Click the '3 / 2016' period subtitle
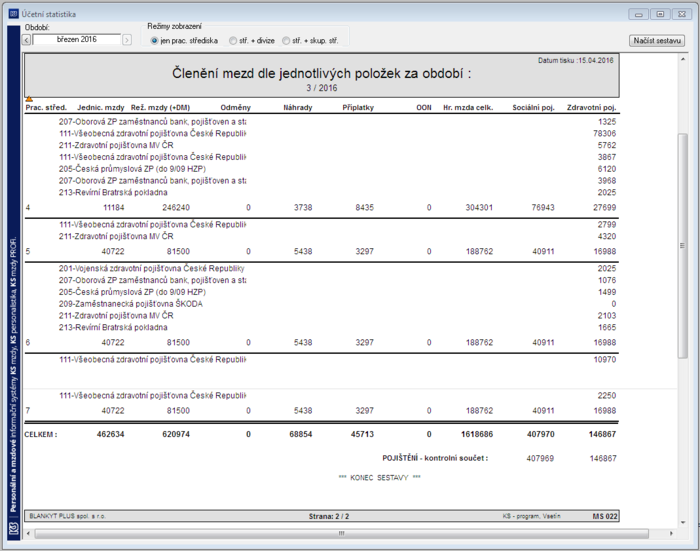Image resolution: width=700 pixels, height=551 pixels. click(321, 88)
